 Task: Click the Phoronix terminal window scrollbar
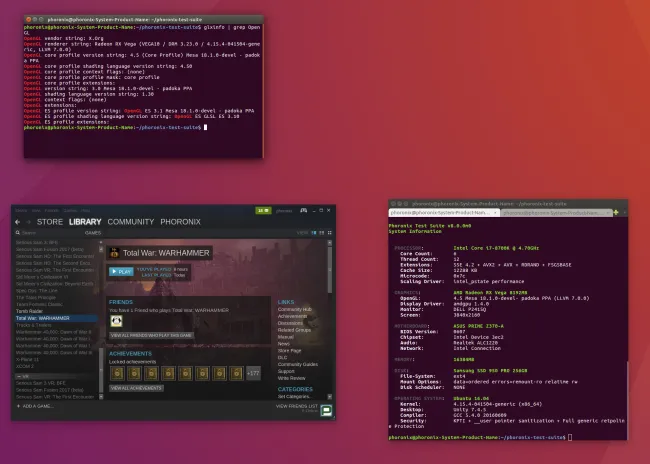pyautogui.click(x=628, y=400)
